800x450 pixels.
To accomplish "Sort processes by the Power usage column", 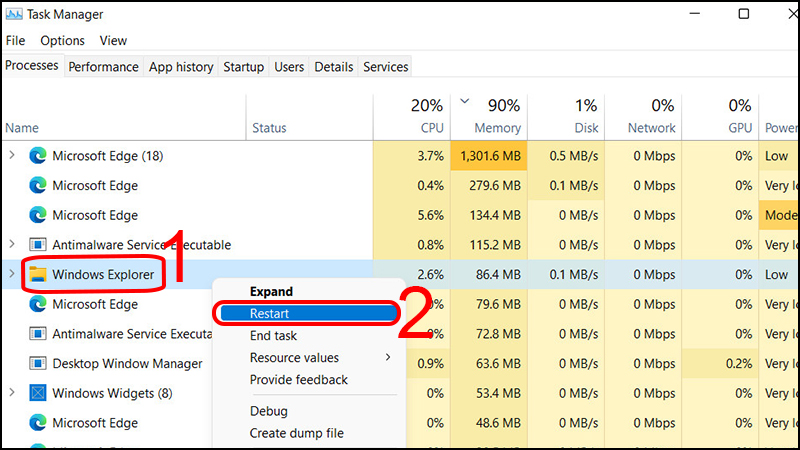I will (x=780, y=117).
